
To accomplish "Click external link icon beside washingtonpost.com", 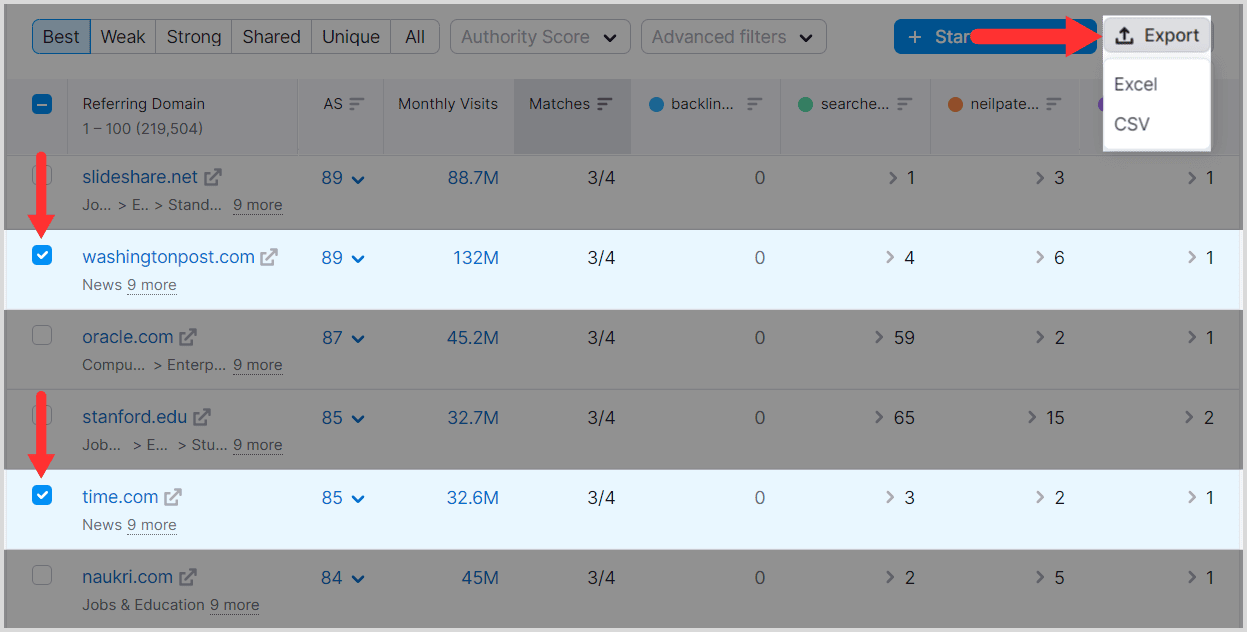I will (269, 257).
